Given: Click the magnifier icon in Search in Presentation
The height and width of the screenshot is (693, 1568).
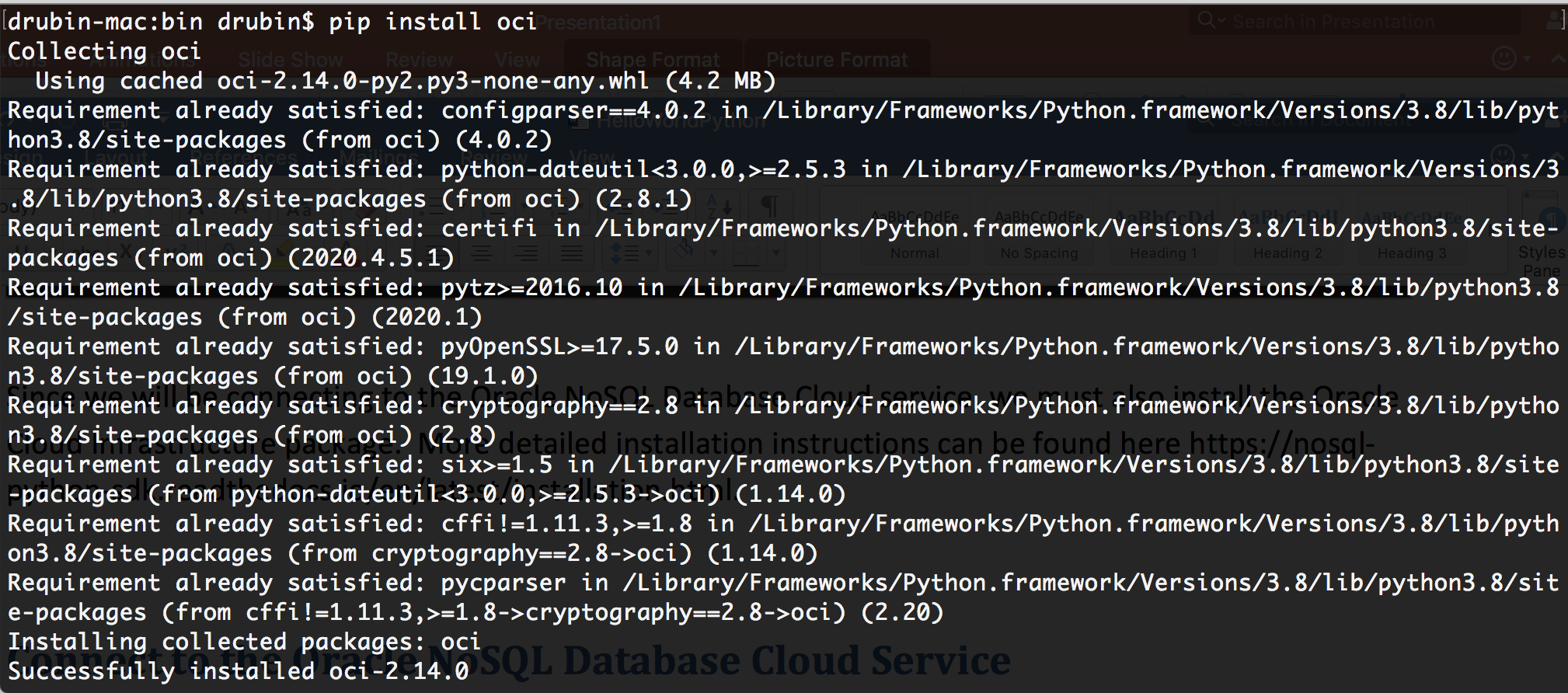Looking at the screenshot, I should pyautogui.click(x=1205, y=20).
